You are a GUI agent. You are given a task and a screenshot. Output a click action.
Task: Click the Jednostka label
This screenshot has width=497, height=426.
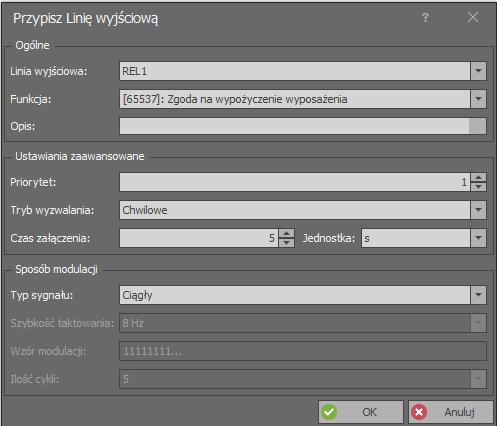point(329,238)
